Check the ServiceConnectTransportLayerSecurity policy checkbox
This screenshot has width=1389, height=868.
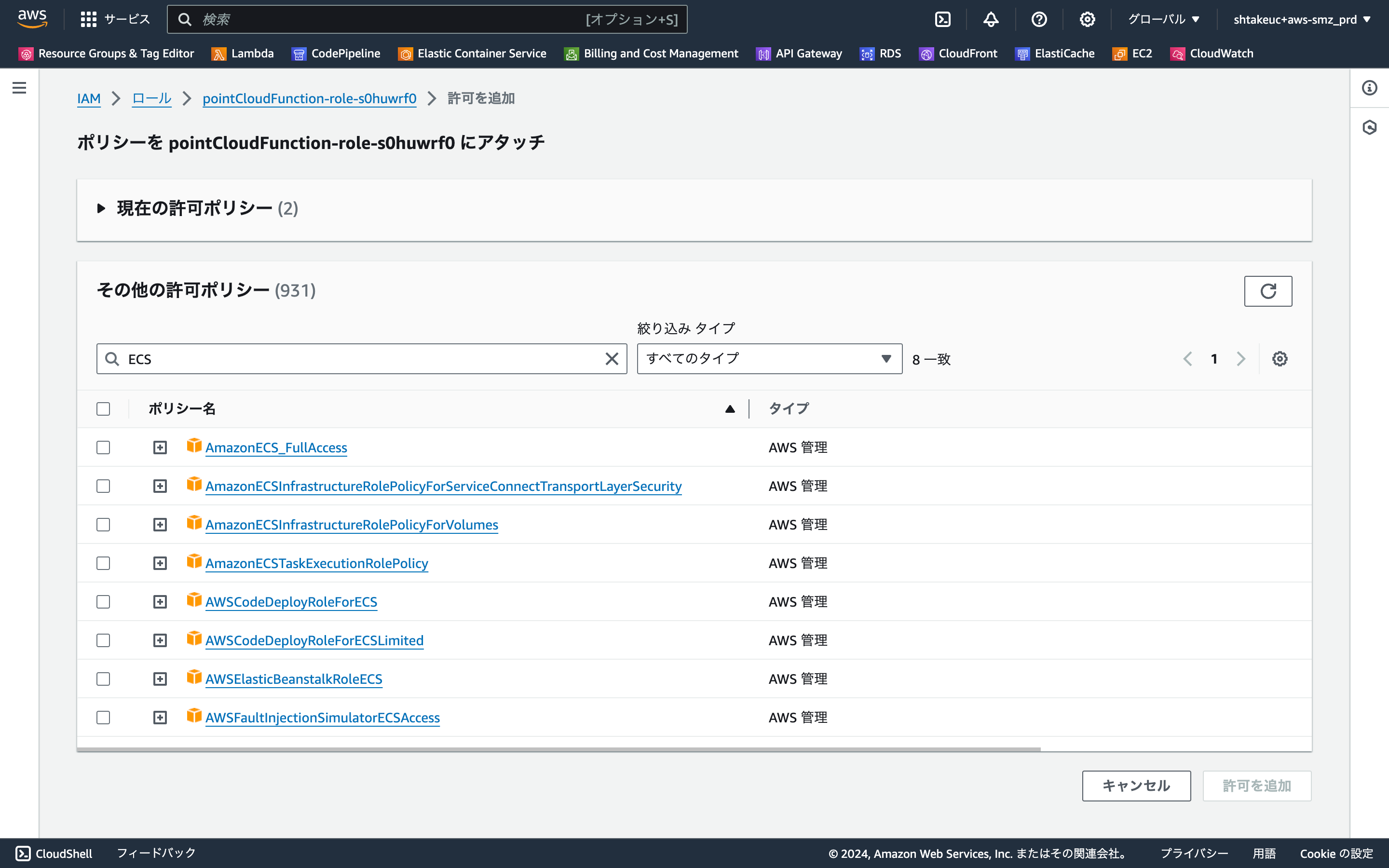(x=103, y=486)
